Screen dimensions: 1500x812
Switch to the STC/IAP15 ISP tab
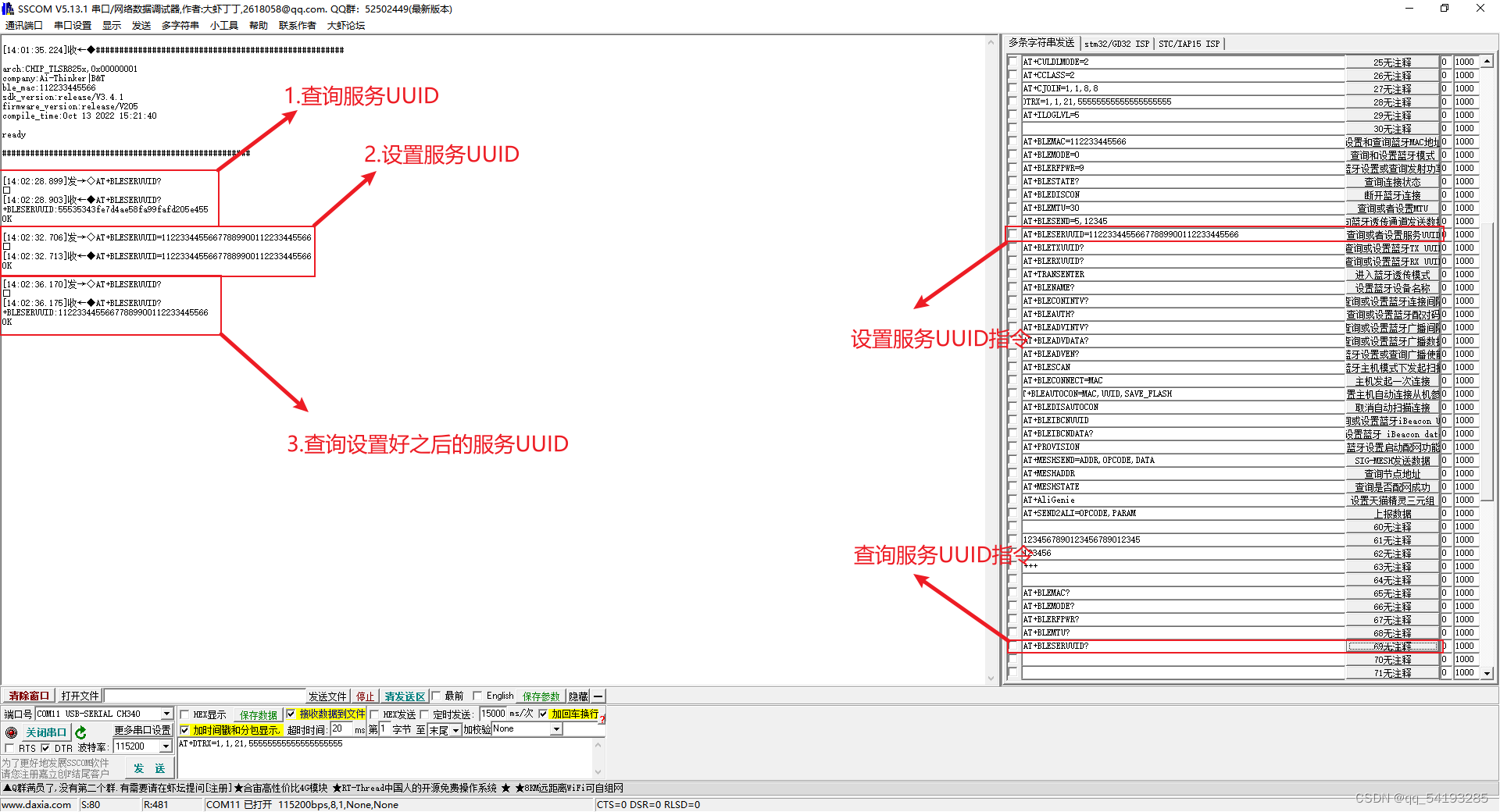(x=1188, y=44)
